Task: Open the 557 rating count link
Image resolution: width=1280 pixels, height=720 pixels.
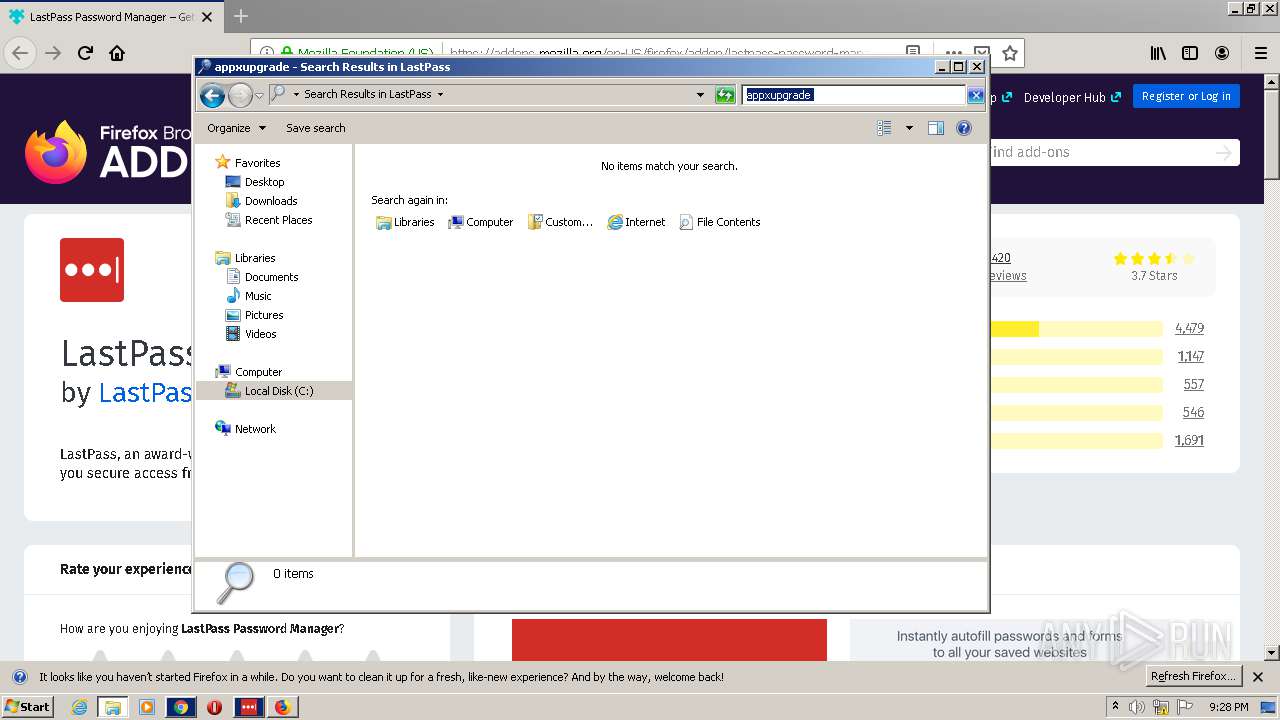Action: tap(1193, 384)
